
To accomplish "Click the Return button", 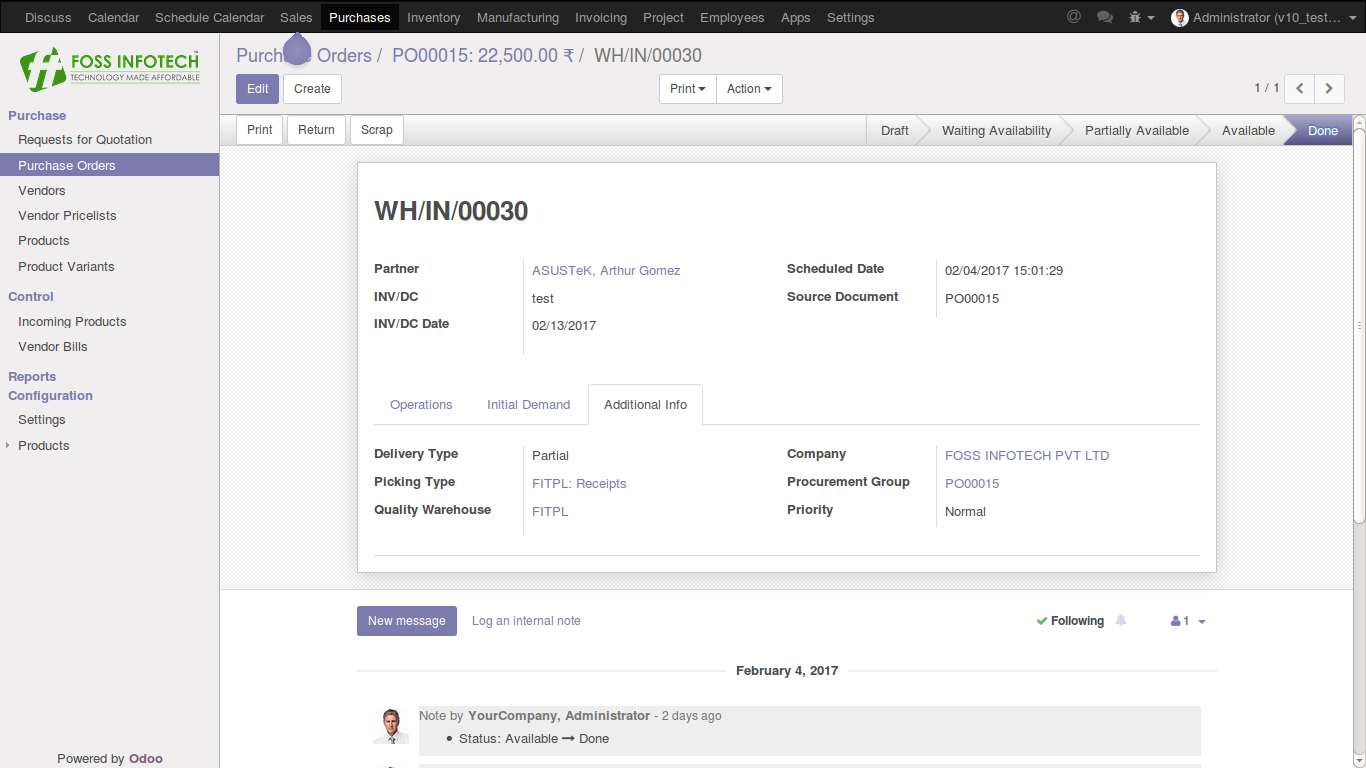I will tap(316, 130).
